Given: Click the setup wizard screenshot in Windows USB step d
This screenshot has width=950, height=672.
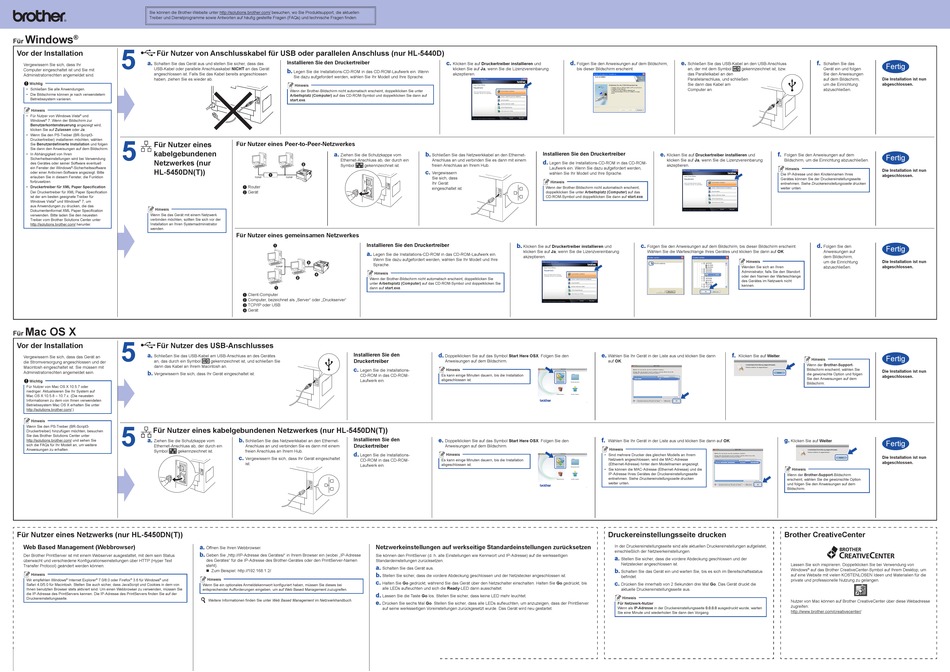Looking at the screenshot, I should (x=618, y=93).
